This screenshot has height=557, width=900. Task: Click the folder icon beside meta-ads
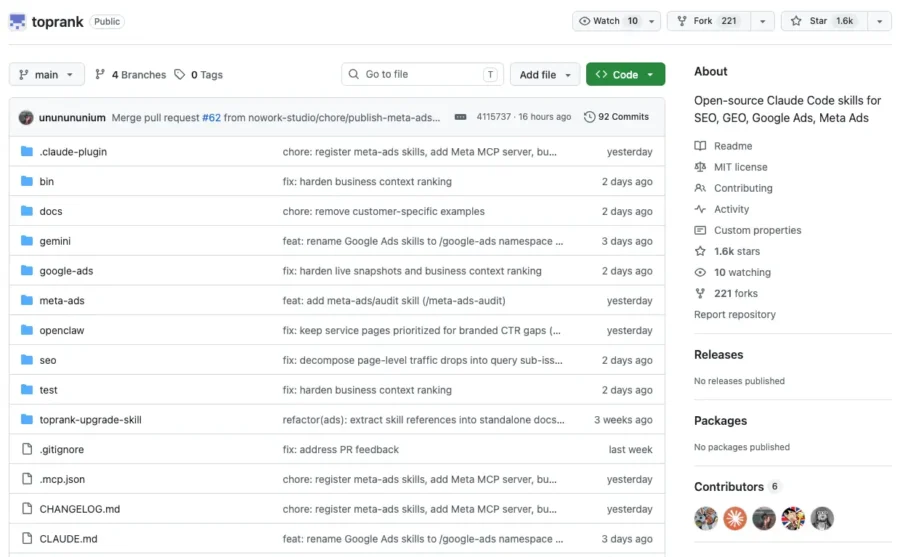(x=26, y=300)
